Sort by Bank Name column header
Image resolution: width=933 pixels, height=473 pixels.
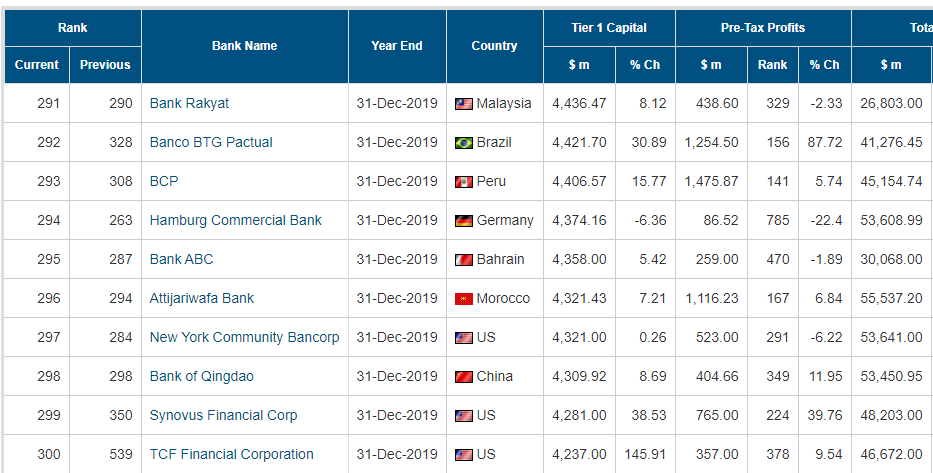245,46
